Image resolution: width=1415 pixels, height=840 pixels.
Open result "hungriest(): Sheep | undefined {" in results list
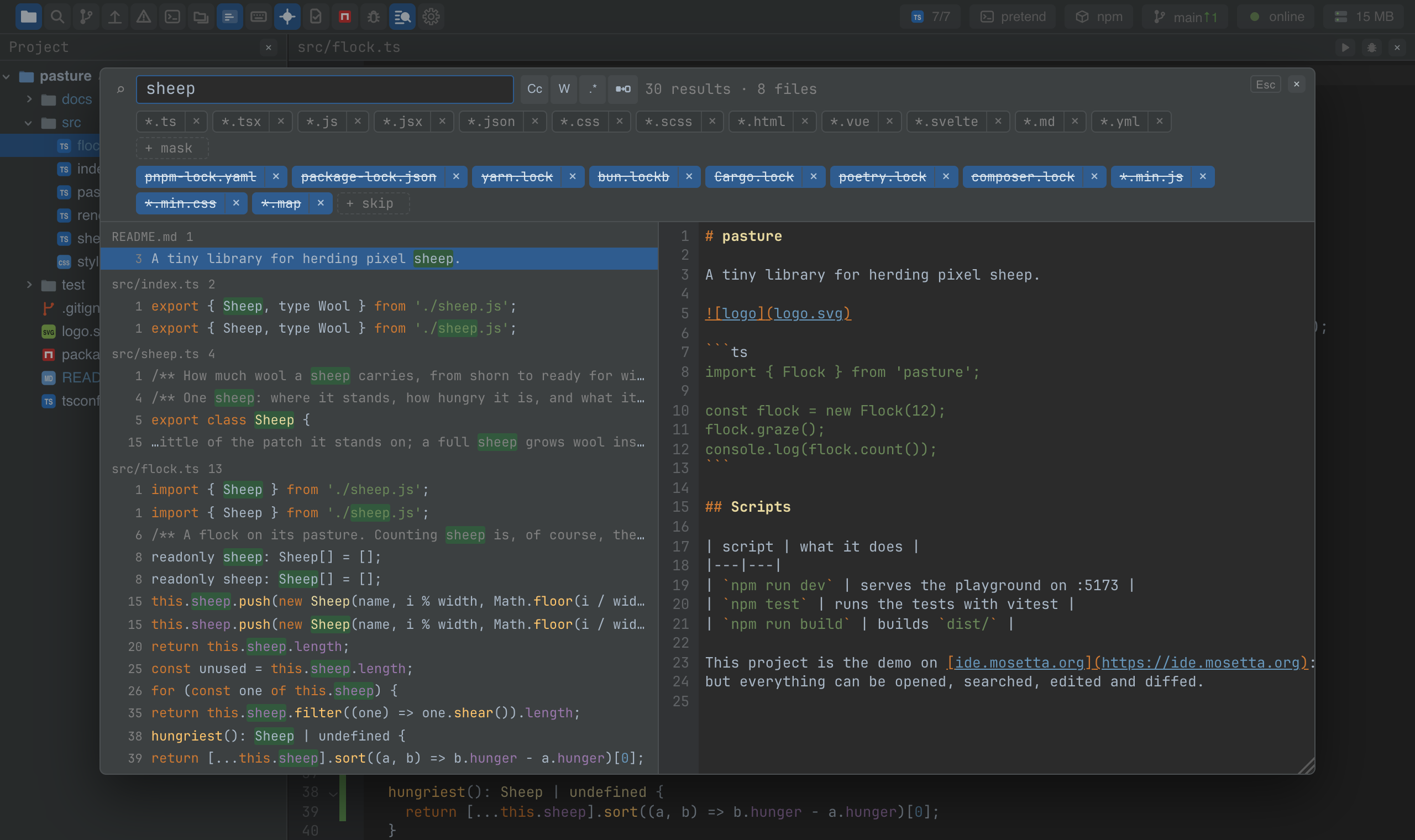pos(379,736)
